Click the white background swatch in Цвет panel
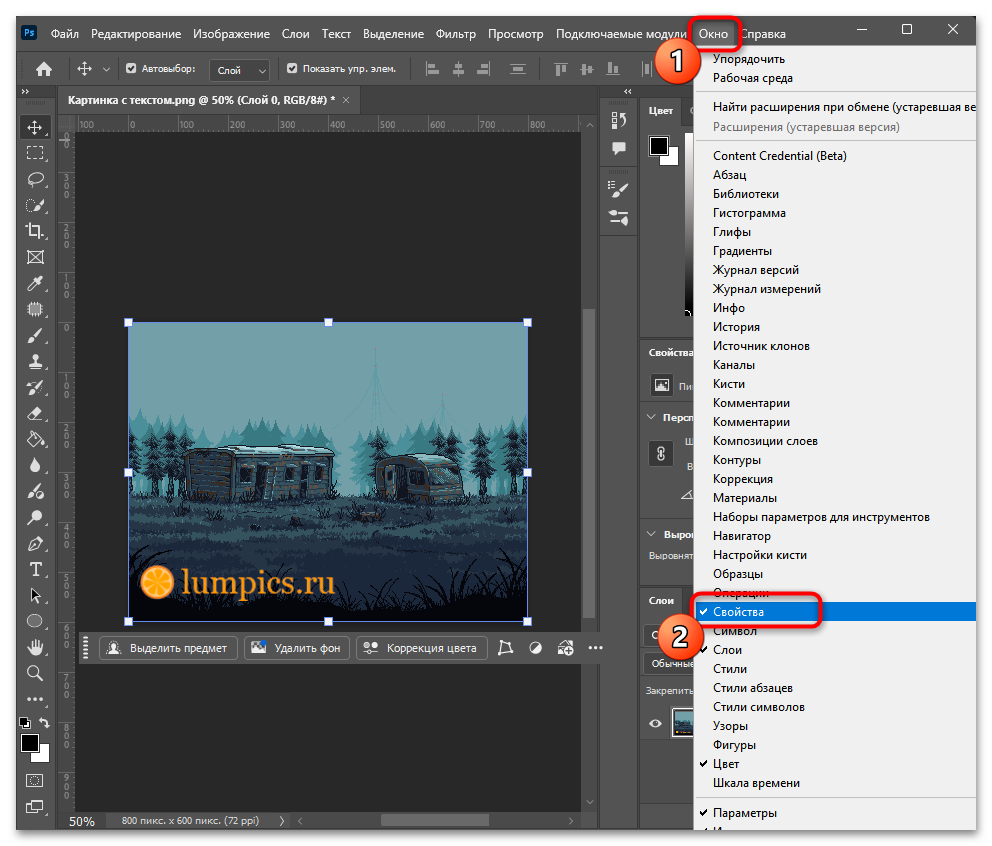The width and height of the screenshot is (992, 846). coord(673,159)
